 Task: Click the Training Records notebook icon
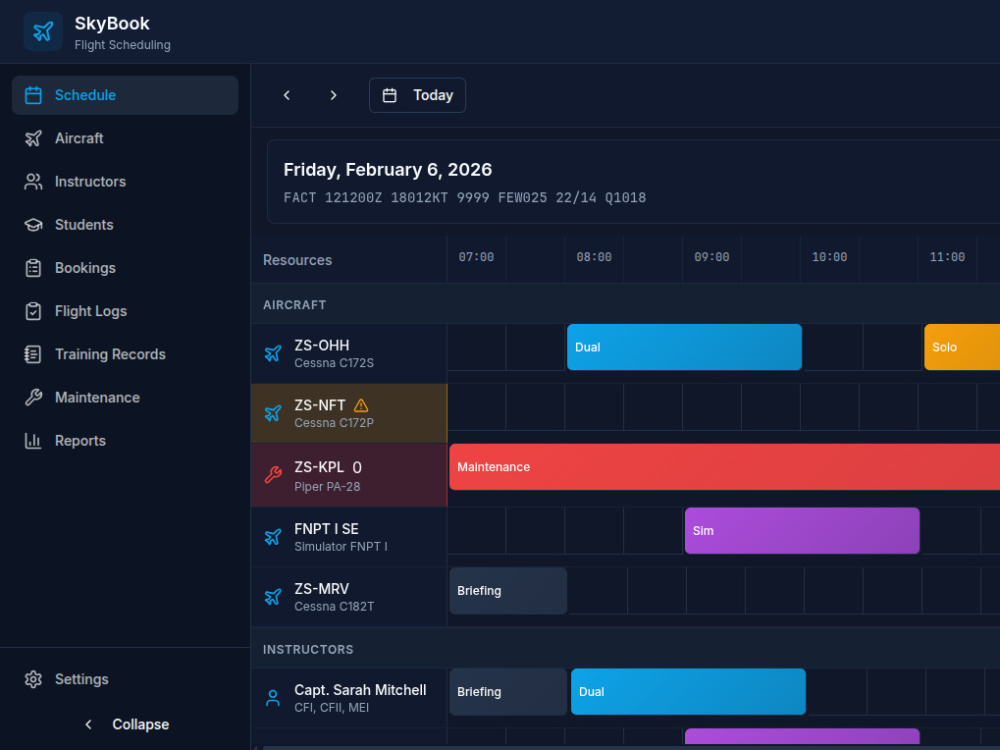[33, 355]
